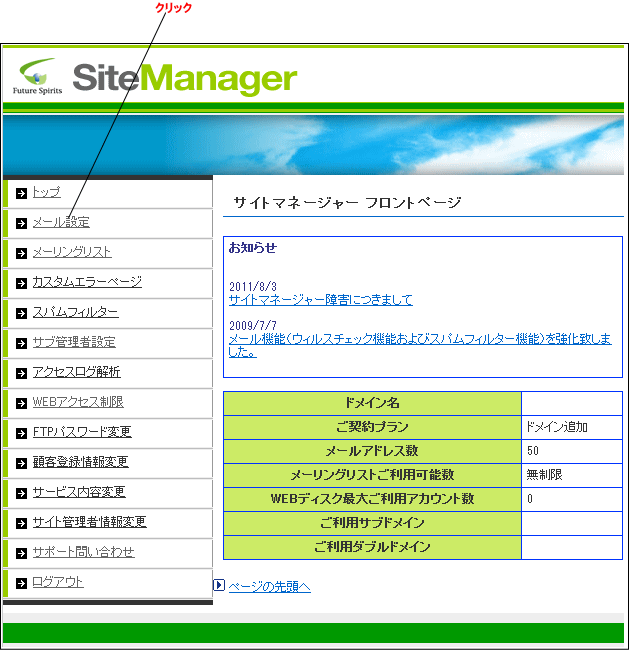Click arrow icon beside サービス内容変更
The image size is (629, 650).
pyautogui.click(x=21, y=493)
